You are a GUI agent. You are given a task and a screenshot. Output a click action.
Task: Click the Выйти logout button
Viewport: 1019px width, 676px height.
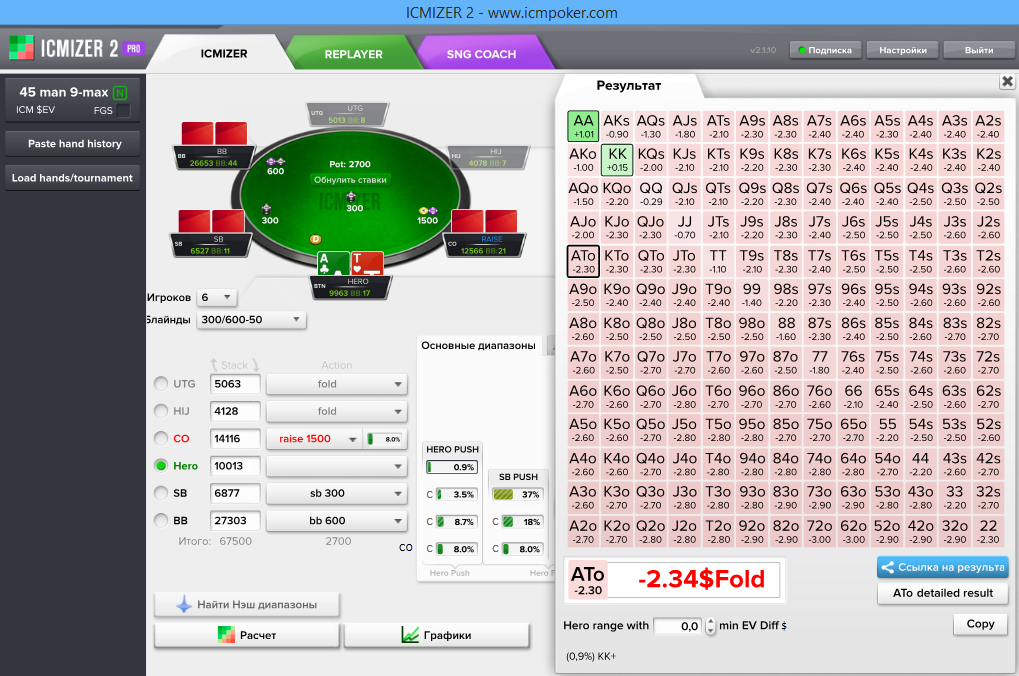tap(979, 50)
